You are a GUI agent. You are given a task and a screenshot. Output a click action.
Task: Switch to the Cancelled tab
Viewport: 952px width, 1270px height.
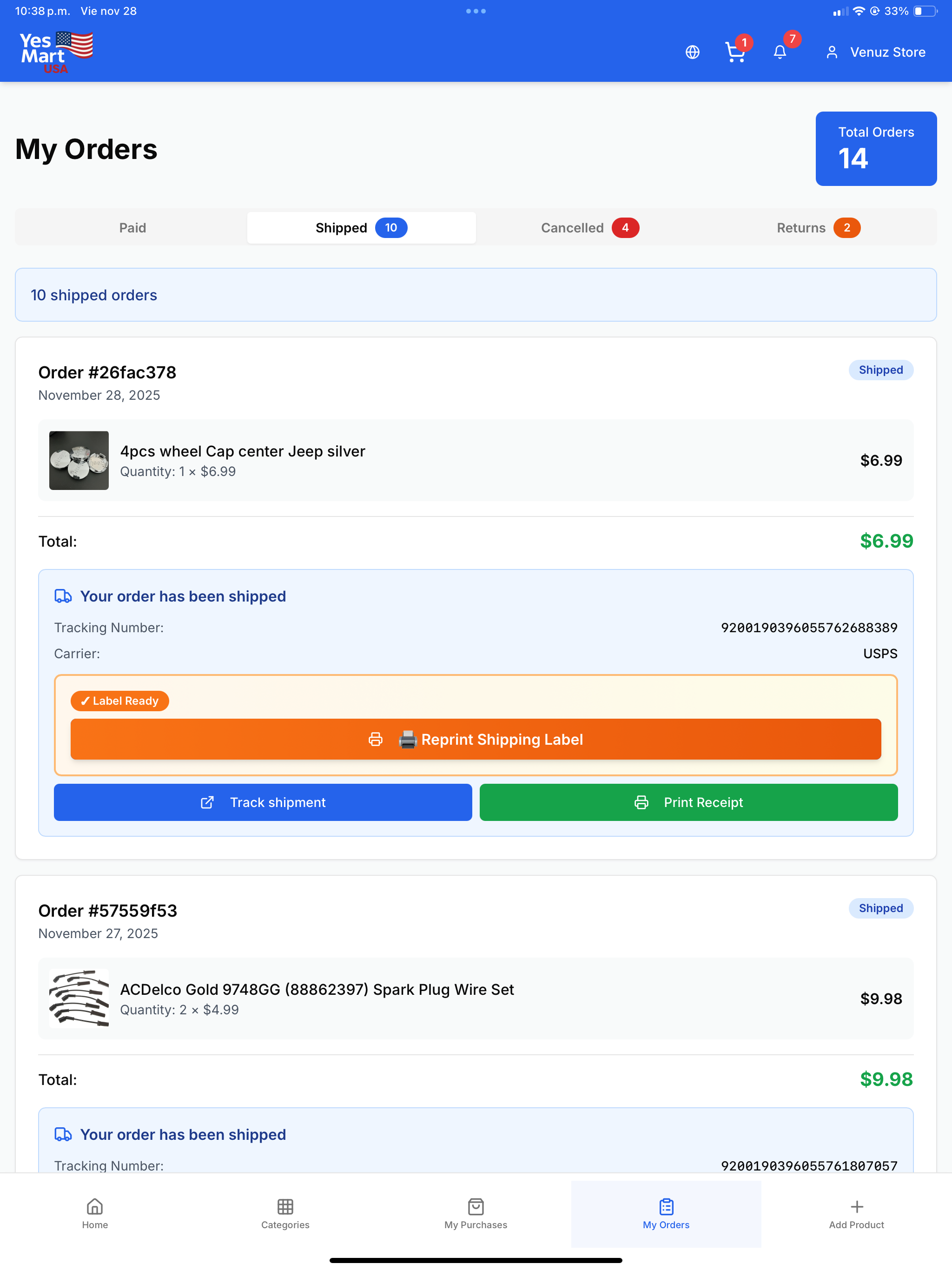click(x=590, y=228)
